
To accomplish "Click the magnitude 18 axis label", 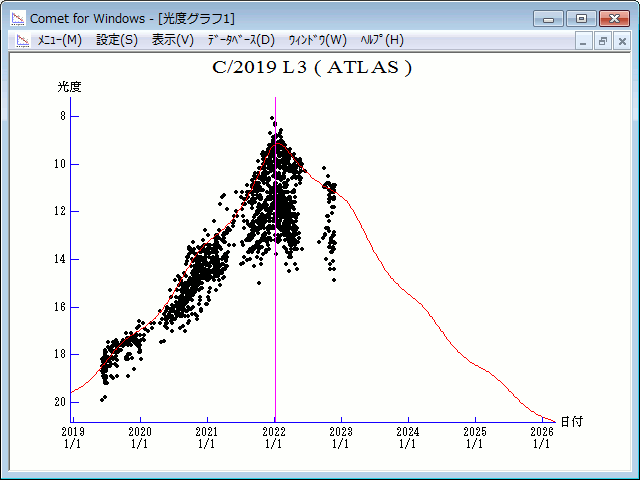I will (60, 354).
